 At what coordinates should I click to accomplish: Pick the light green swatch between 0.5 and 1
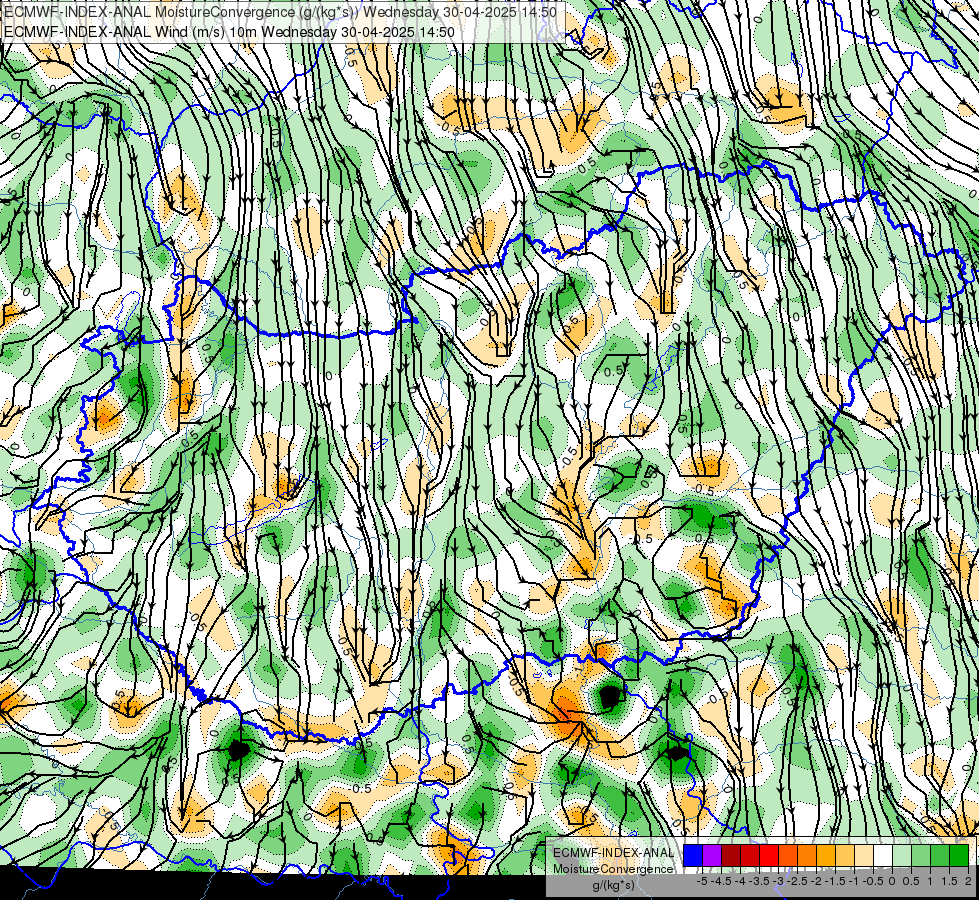[x=921, y=855]
